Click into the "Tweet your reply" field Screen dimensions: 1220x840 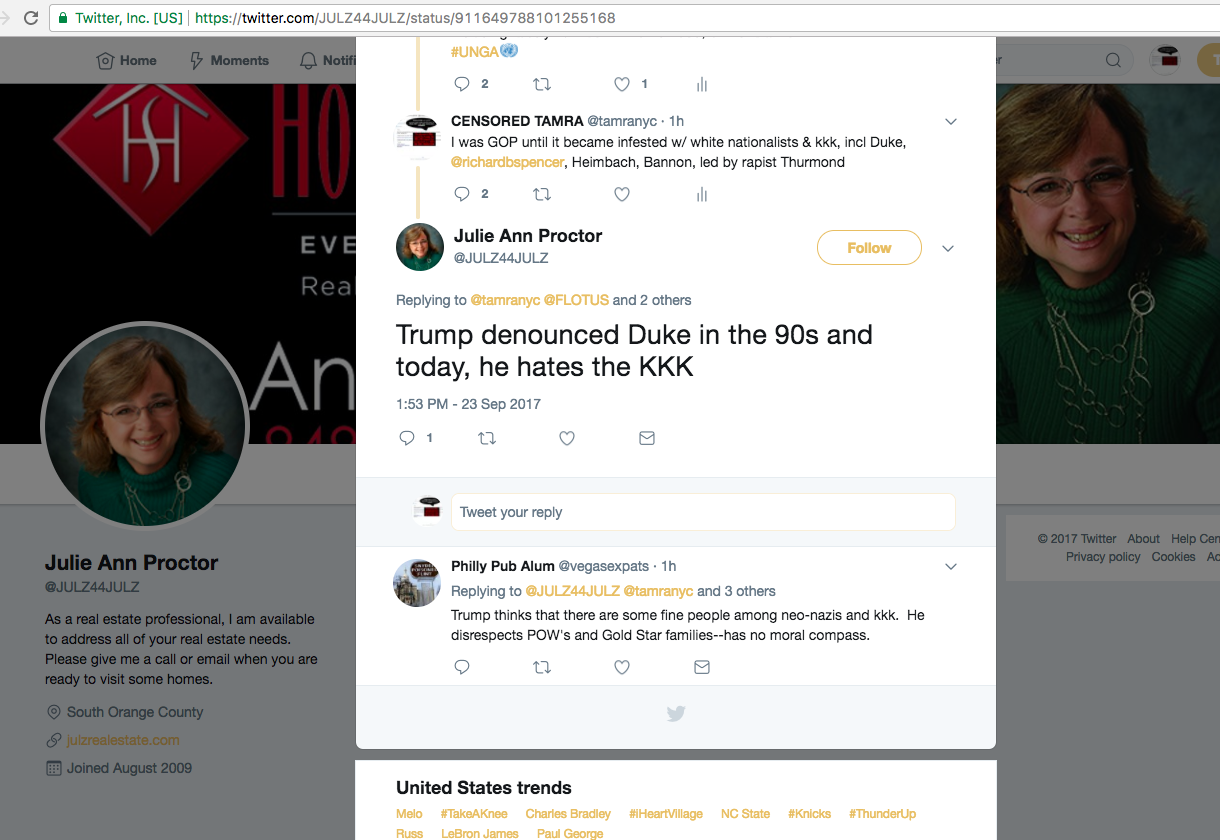coord(703,512)
